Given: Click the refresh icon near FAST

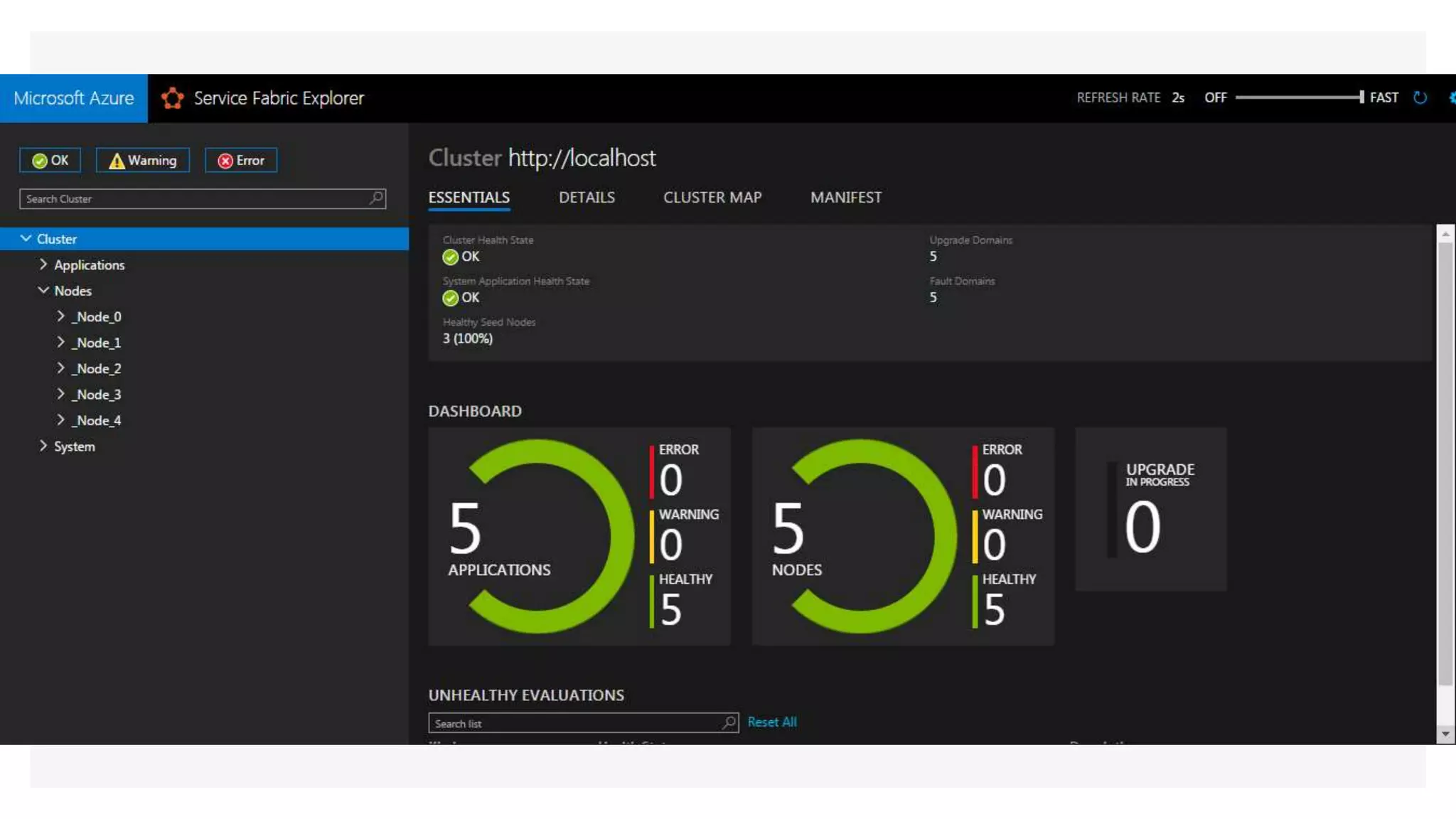Looking at the screenshot, I should click(x=1420, y=98).
